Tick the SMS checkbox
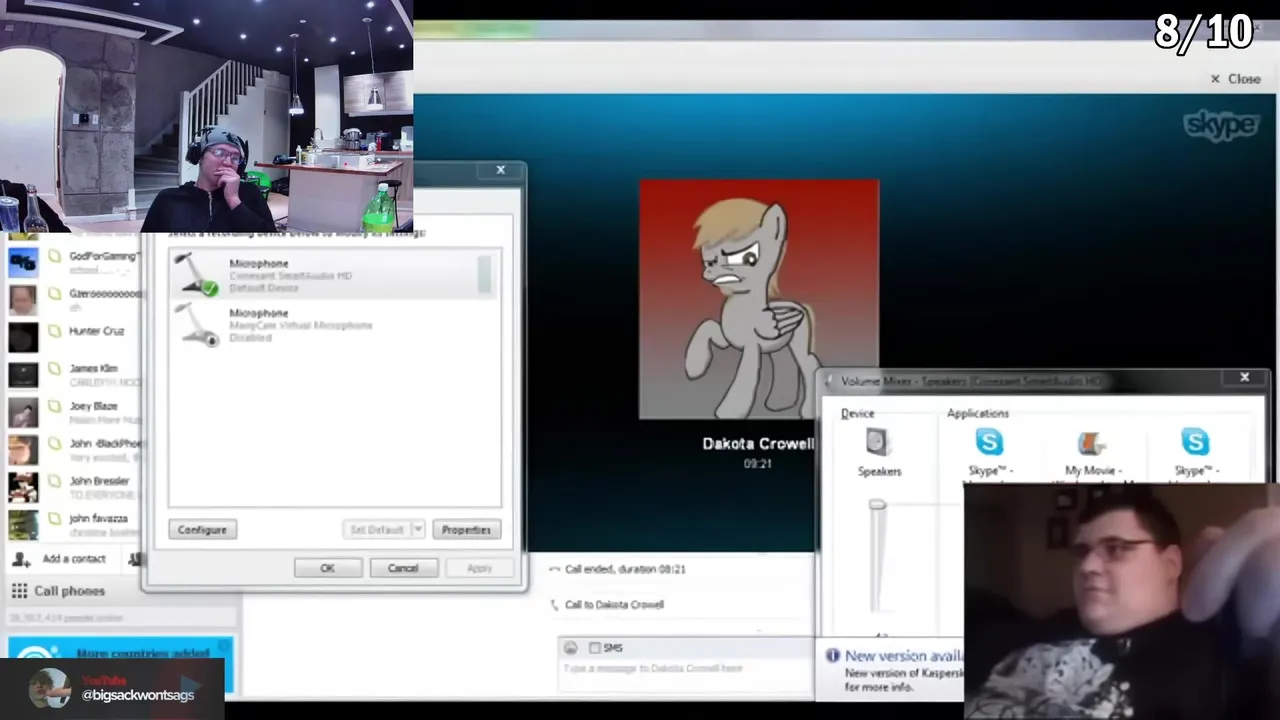The width and height of the screenshot is (1280, 720). [x=595, y=648]
